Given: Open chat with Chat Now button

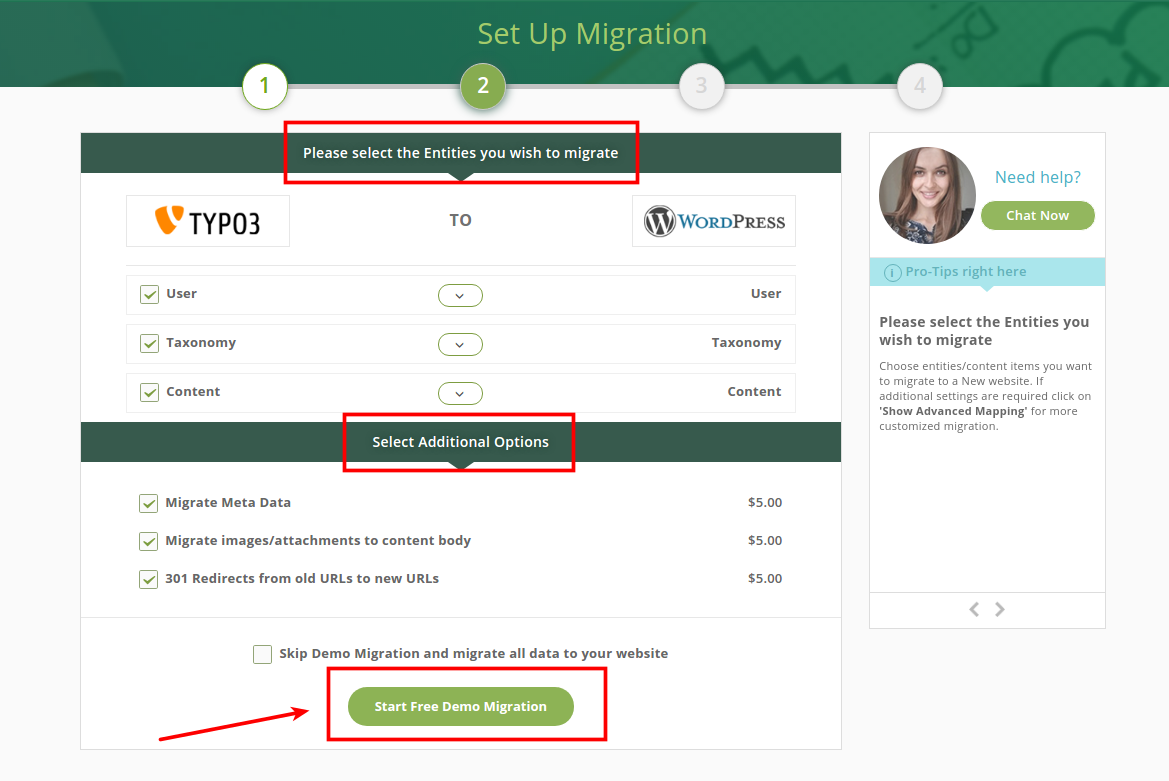Looking at the screenshot, I should pyautogui.click(x=1038, y=215).
